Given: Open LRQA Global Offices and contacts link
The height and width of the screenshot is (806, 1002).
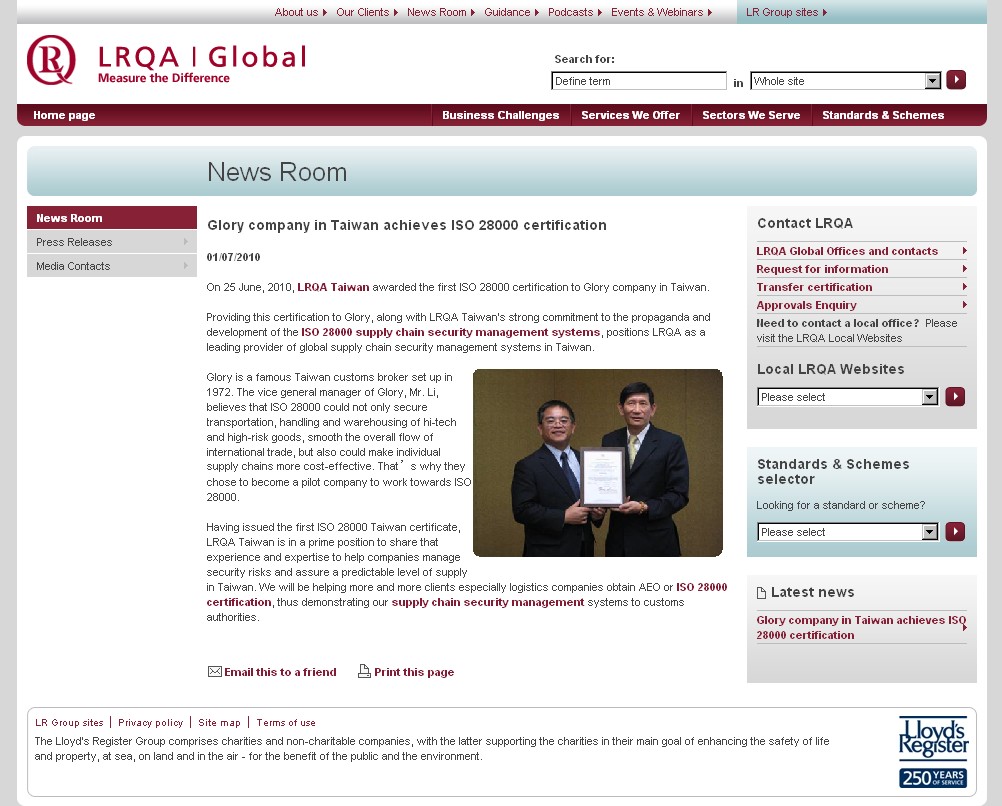Looking at the screenshot, I should click(847, 251).
